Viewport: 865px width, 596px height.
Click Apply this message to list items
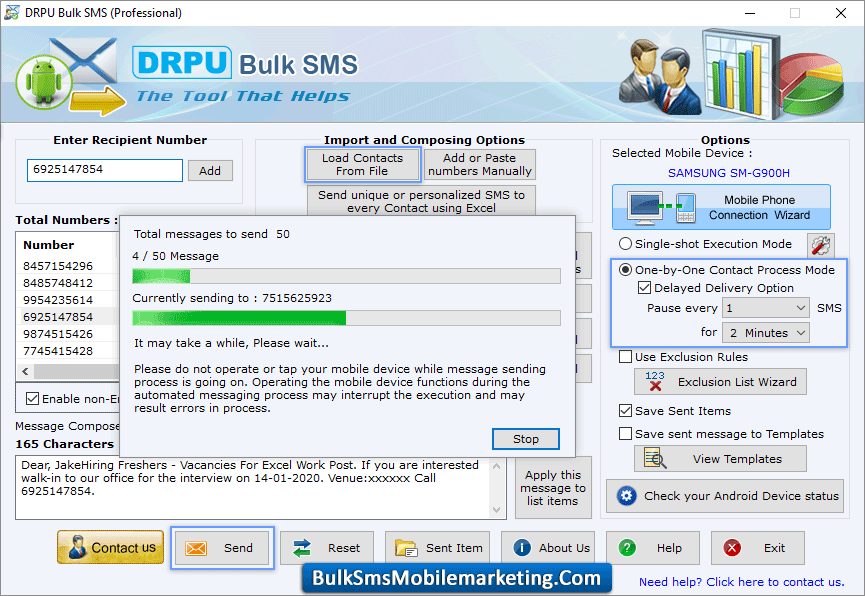tap(553, 488)
